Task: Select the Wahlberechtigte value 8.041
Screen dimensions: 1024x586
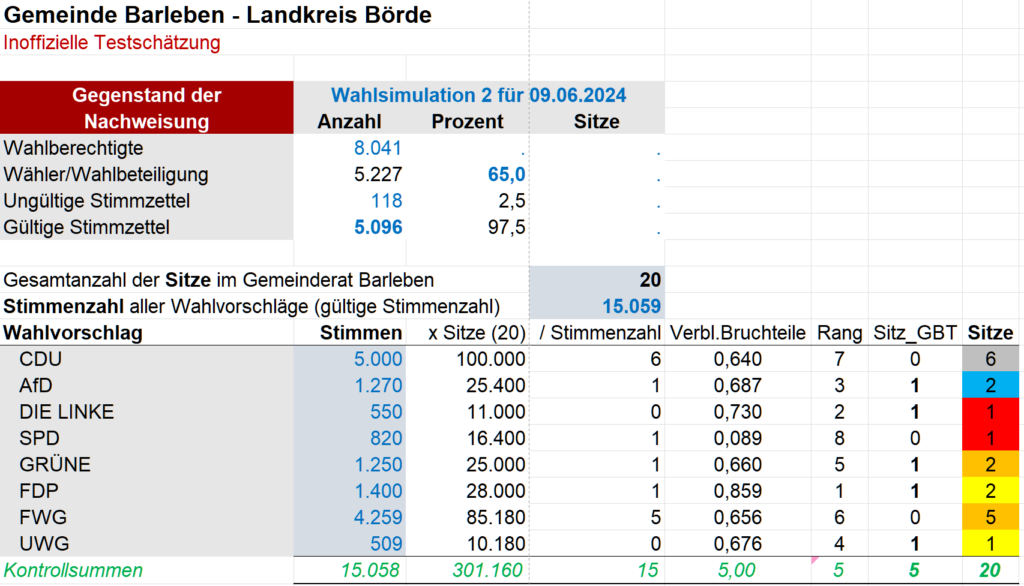Action: pyautogui.click(x=377, y=148)
